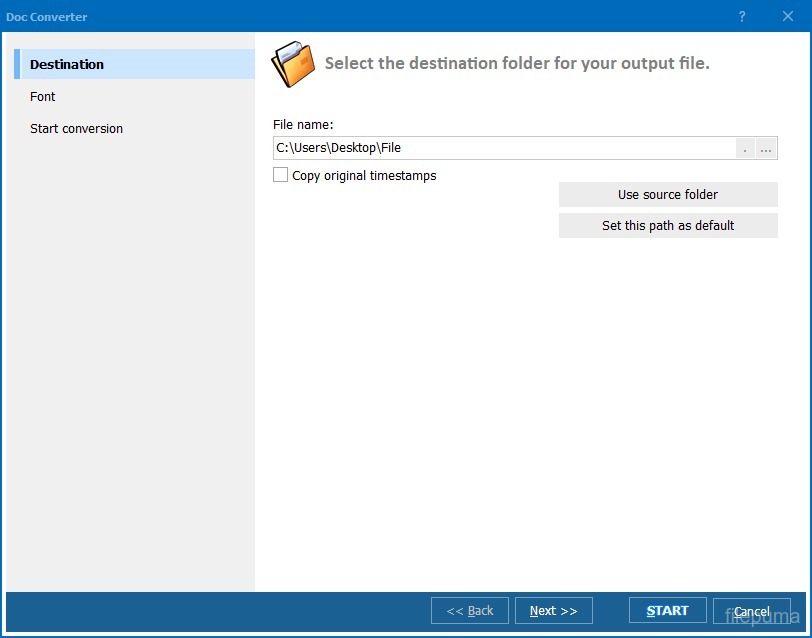This screenshot has width=812, height=638.
Task: Click the 'Copy original timestamps' label text
Action: (x=364, y=176)
